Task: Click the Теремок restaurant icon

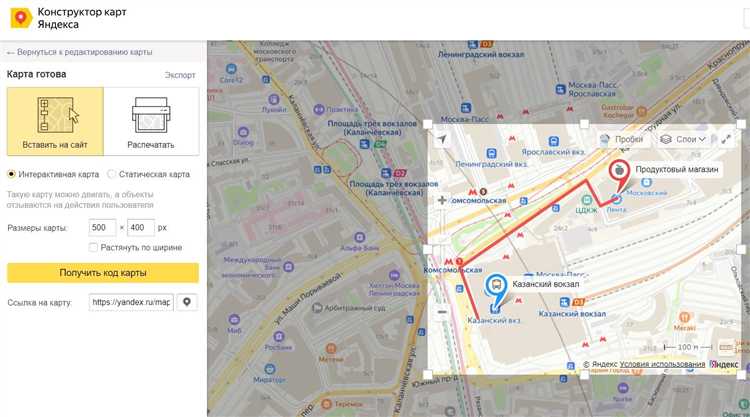Action: [327, 404]
